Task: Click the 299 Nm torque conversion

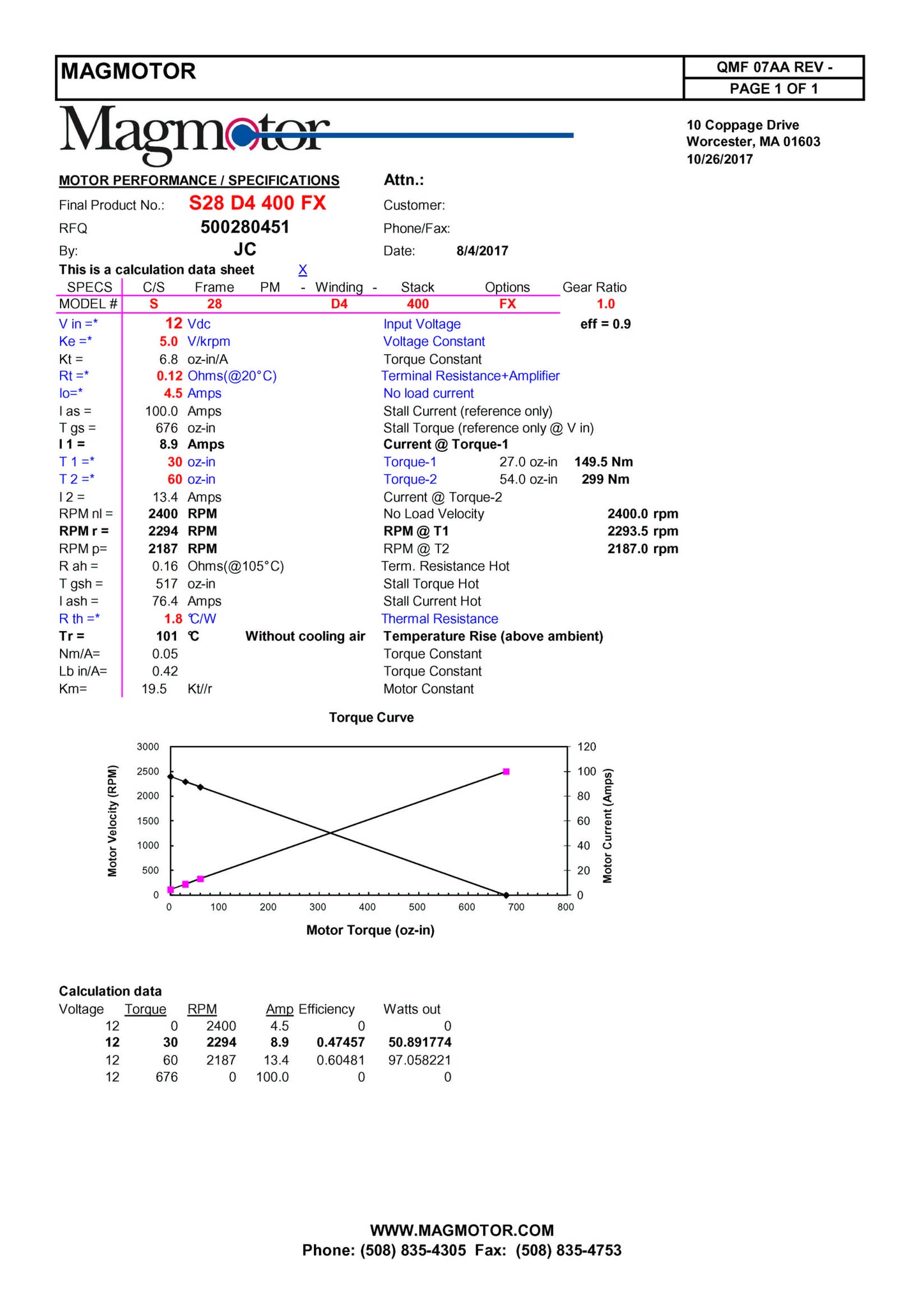Action: (x=606, y=479)
